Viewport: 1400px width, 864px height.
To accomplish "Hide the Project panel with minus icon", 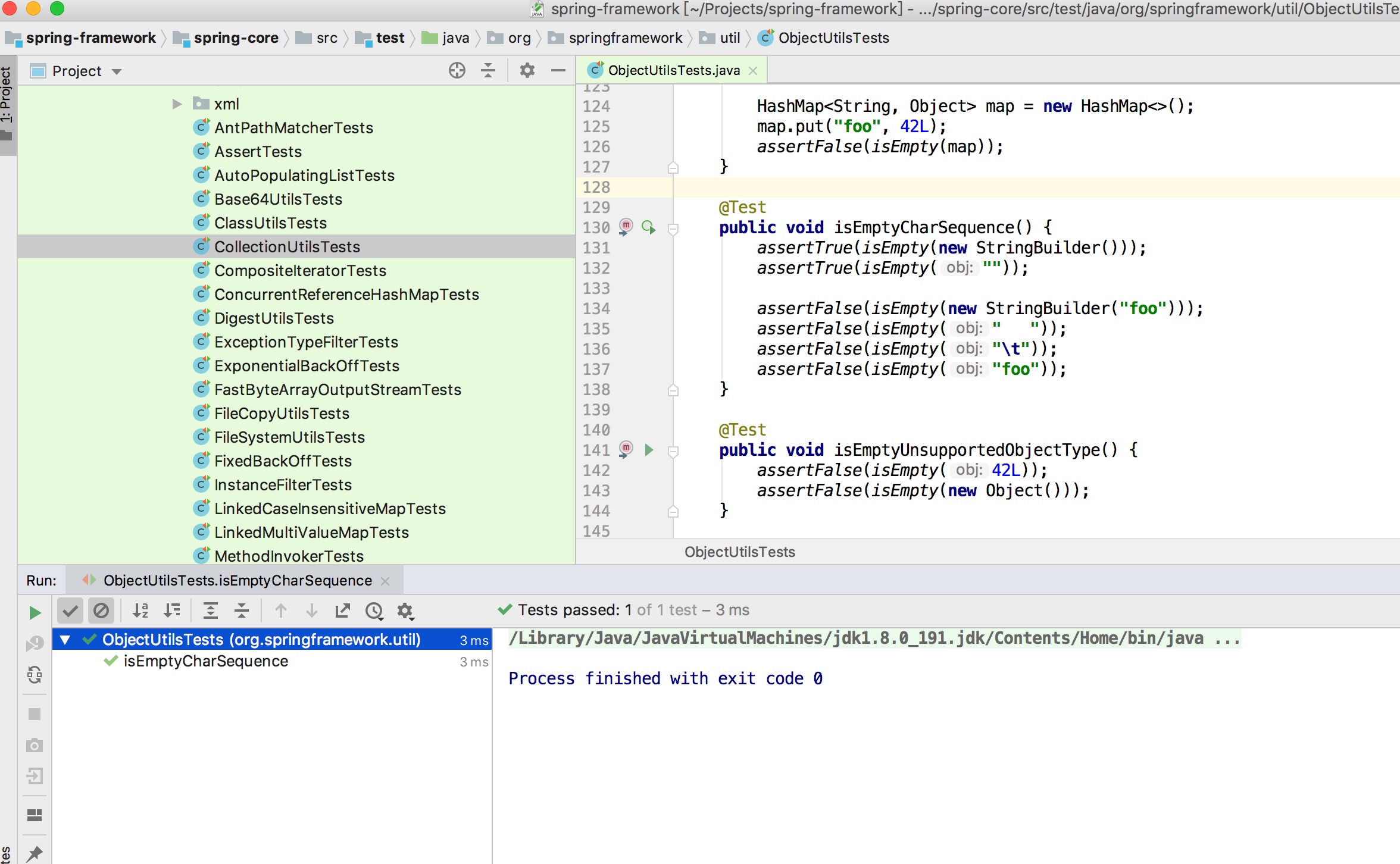I will pyautogui.click(x=558, y=71).
